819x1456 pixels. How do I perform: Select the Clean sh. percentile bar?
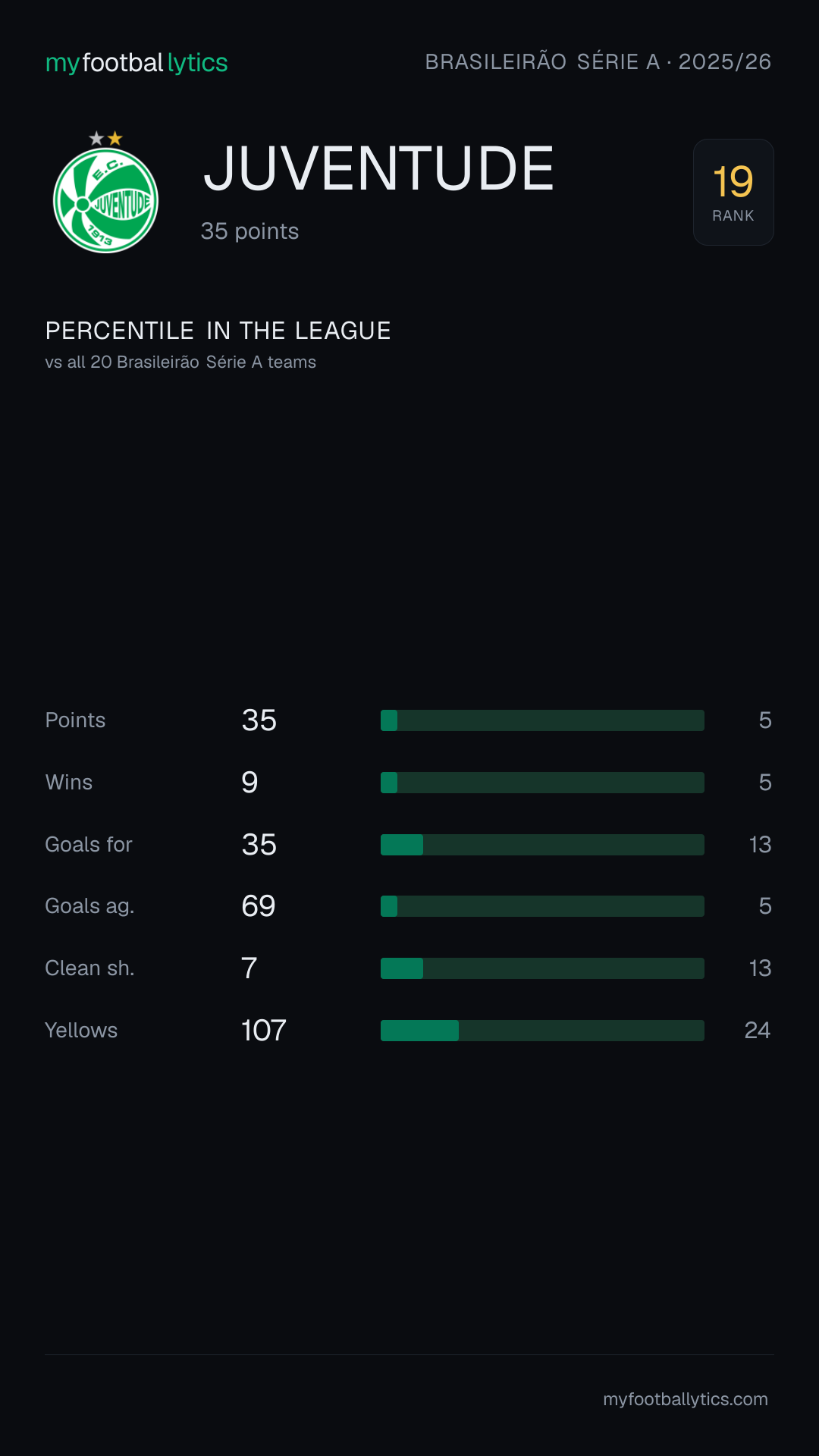pyautogui.click(x=542, y=968)
